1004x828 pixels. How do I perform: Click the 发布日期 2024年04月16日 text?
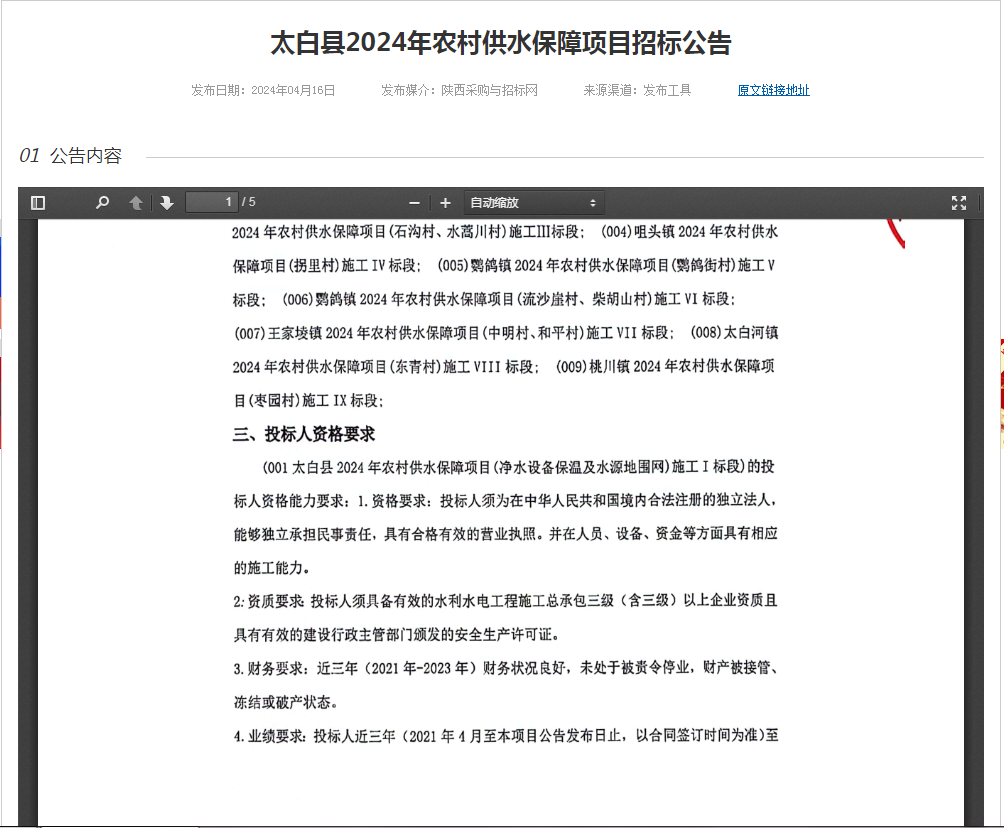(x=263, y=90)
